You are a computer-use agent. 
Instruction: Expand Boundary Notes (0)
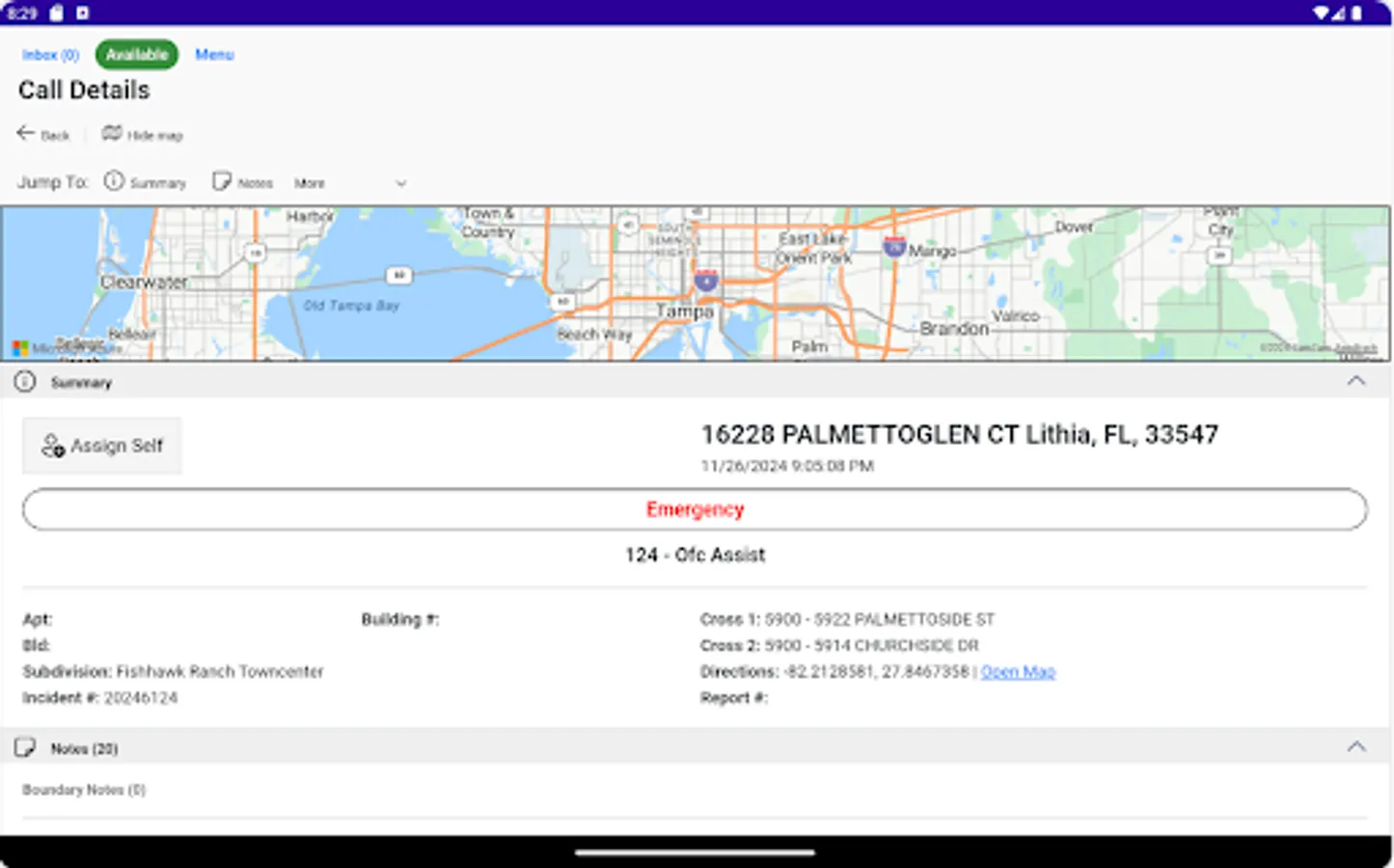point(84,789)
